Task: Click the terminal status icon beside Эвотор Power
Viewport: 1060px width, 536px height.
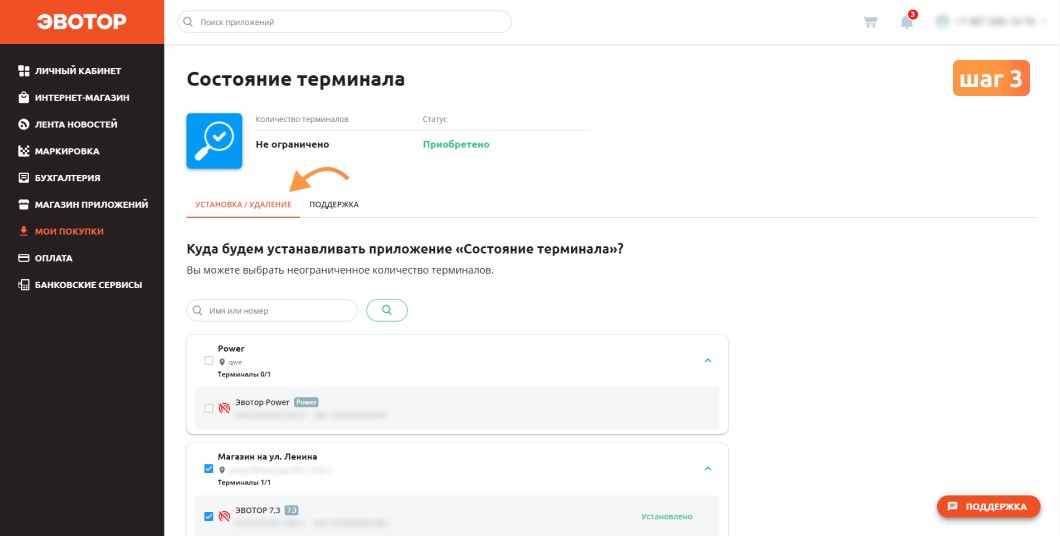Action: [224, 408]
